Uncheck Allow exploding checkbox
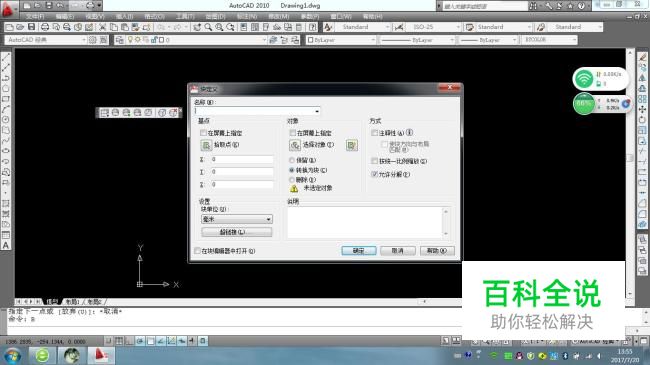Viewport: 650px width, 365px height. [375, 174]
